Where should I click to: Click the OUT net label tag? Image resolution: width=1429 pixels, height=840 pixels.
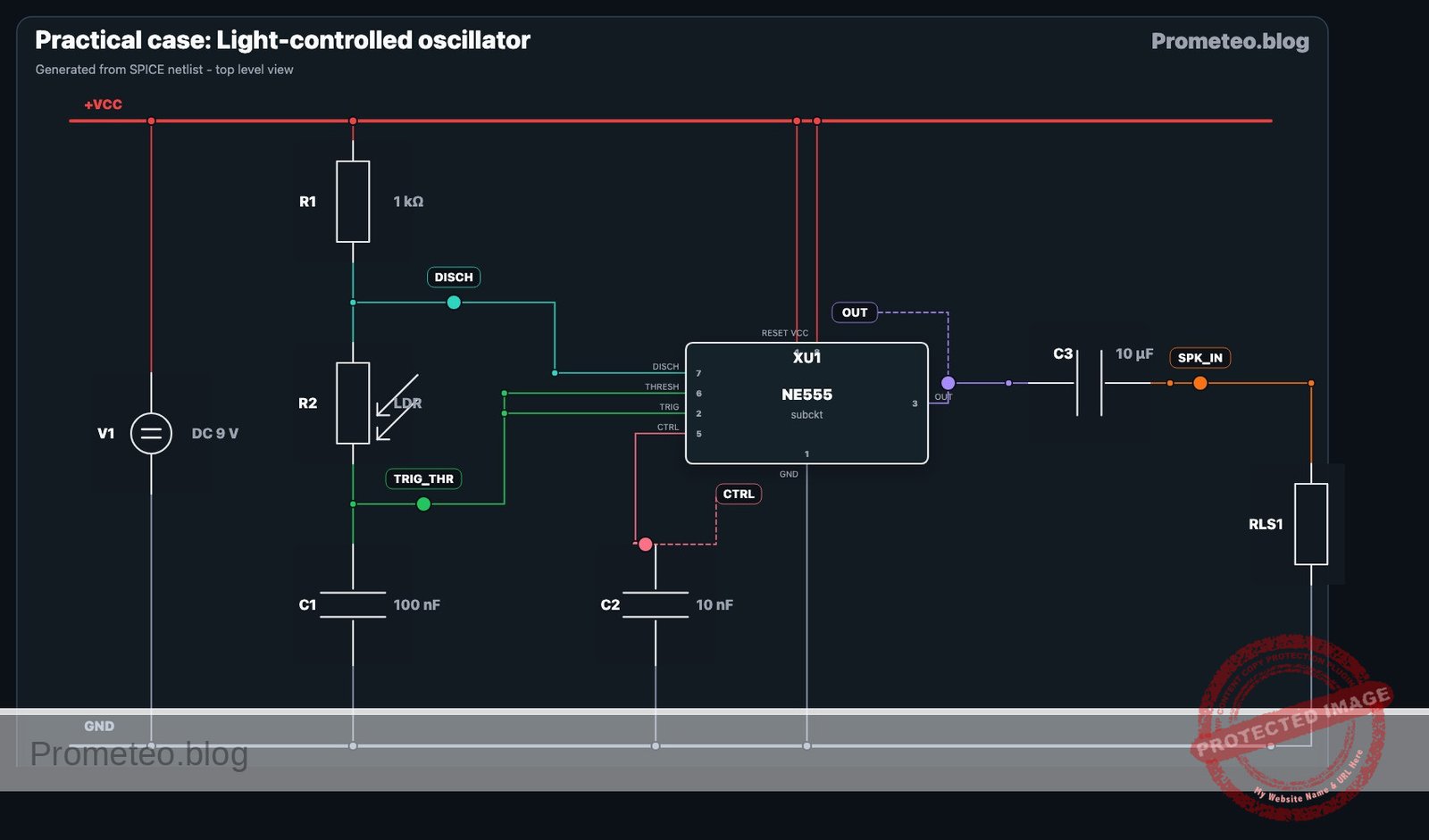point(855,312)
